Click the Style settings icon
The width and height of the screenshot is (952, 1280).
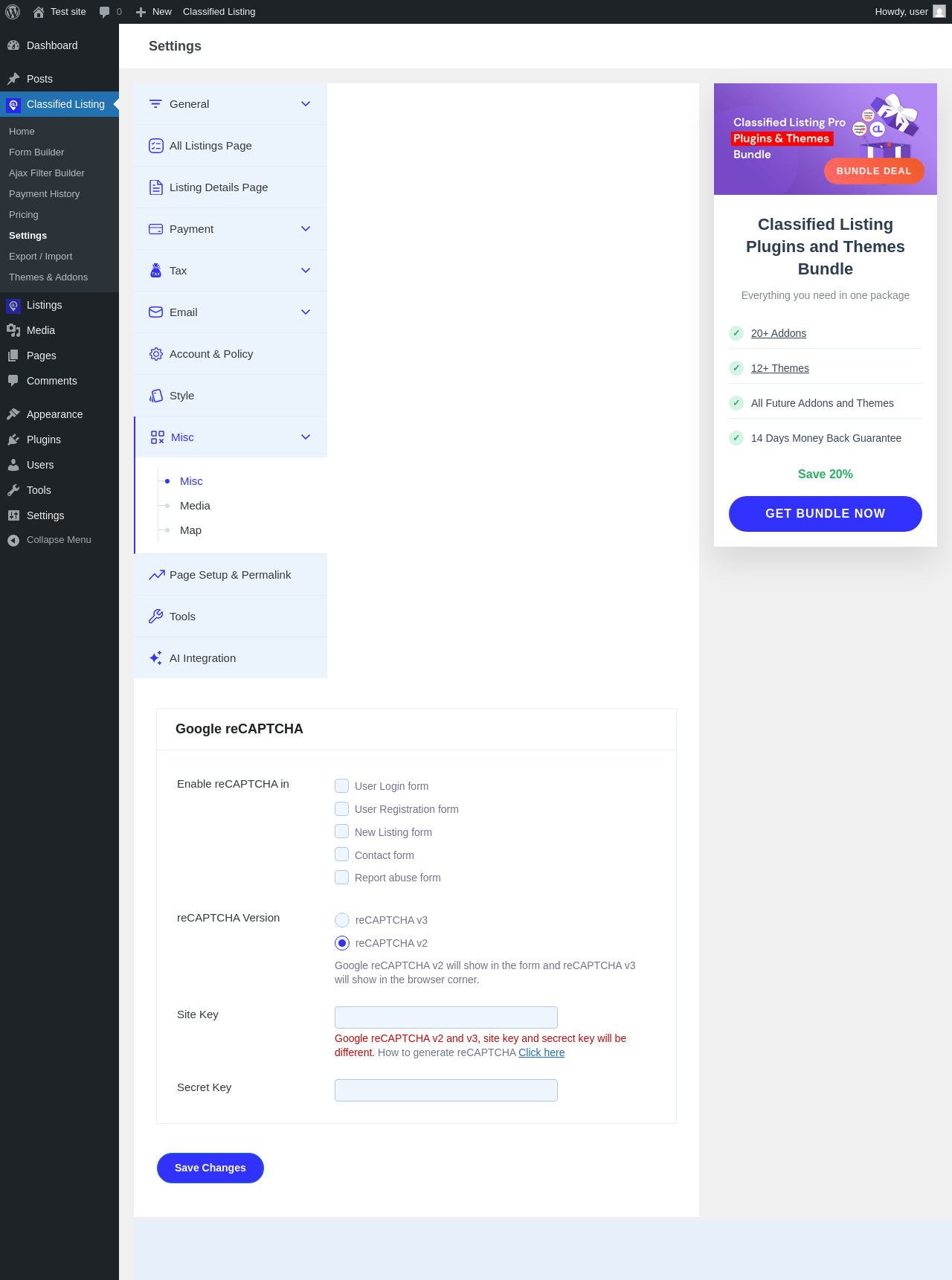[x=156, y=396]
